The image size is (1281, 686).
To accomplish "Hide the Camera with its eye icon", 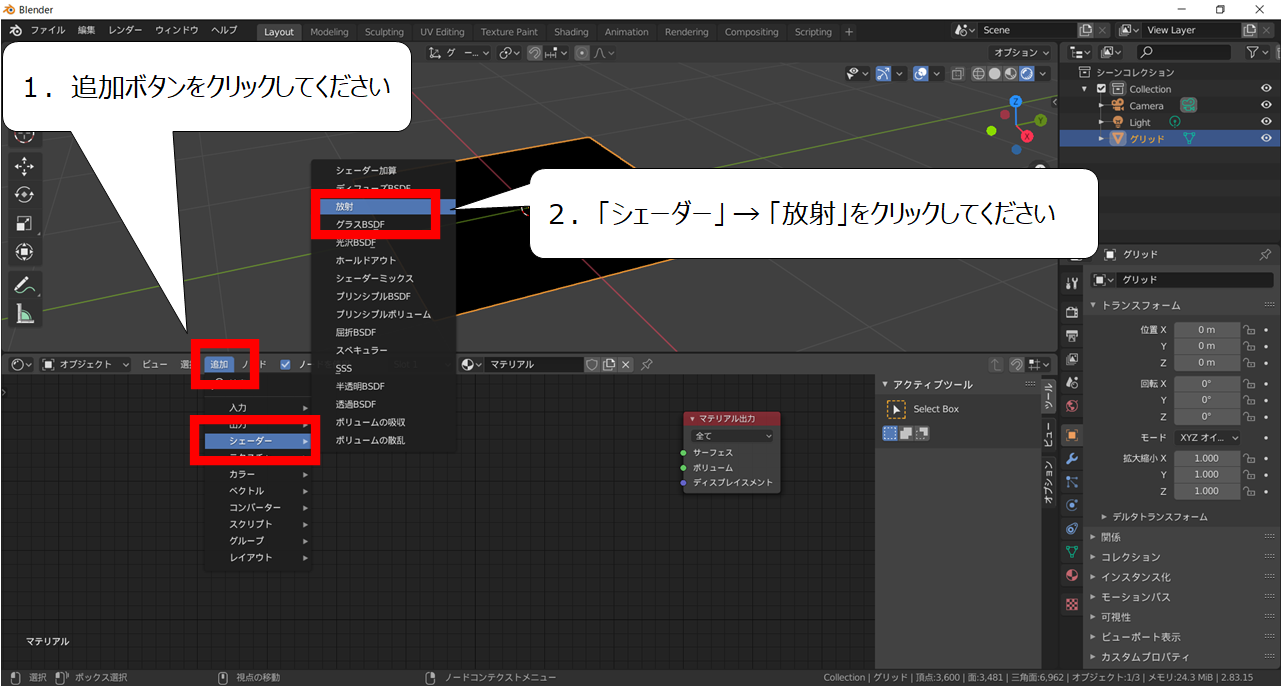I will [1266, 105].
